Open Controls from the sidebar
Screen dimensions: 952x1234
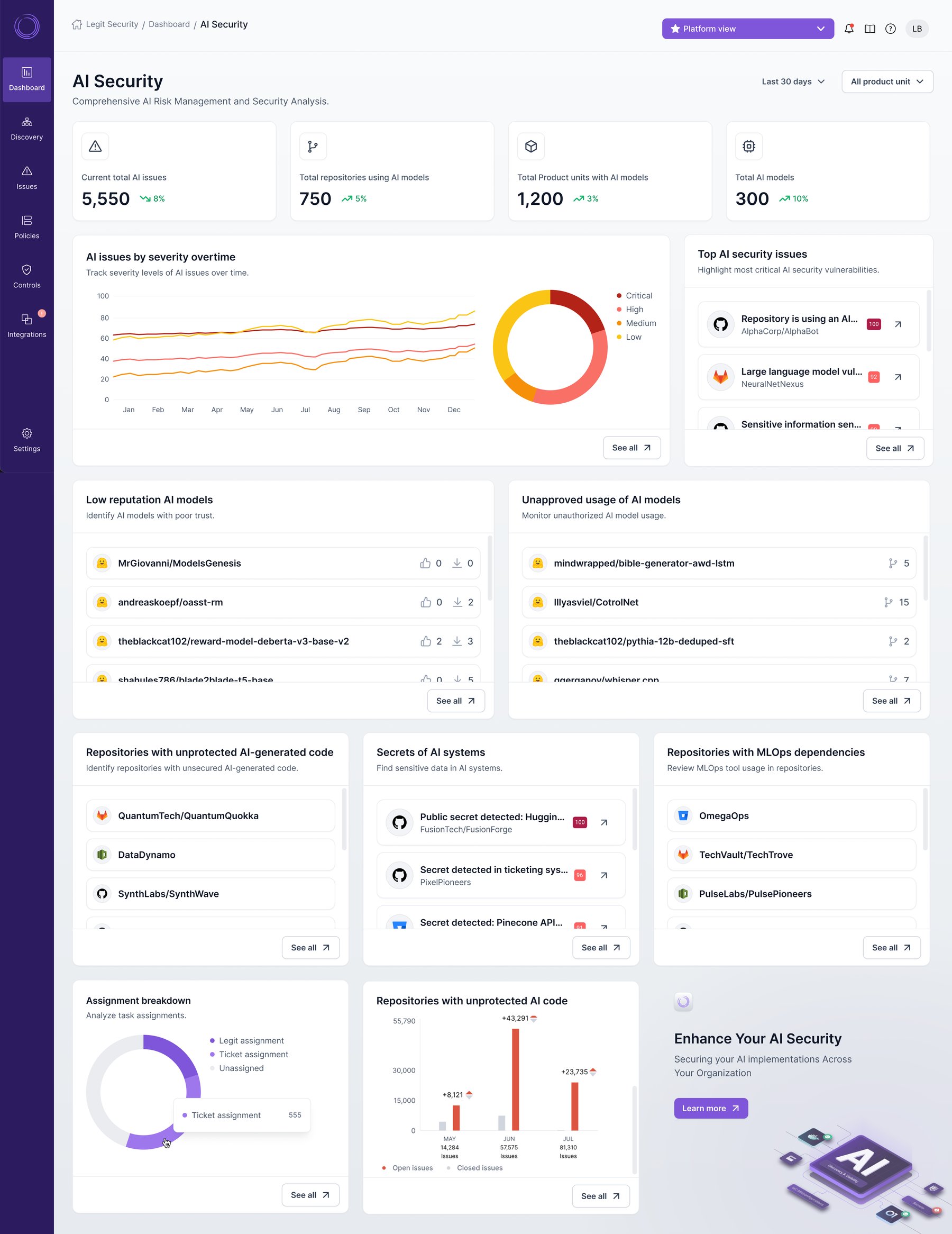point(26,275)
